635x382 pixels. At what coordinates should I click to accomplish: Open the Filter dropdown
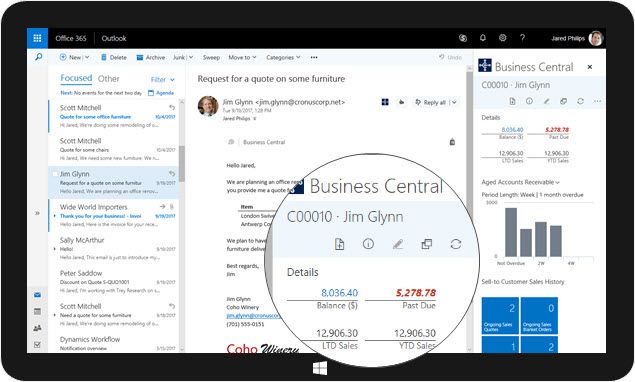(x=162, y=79)
